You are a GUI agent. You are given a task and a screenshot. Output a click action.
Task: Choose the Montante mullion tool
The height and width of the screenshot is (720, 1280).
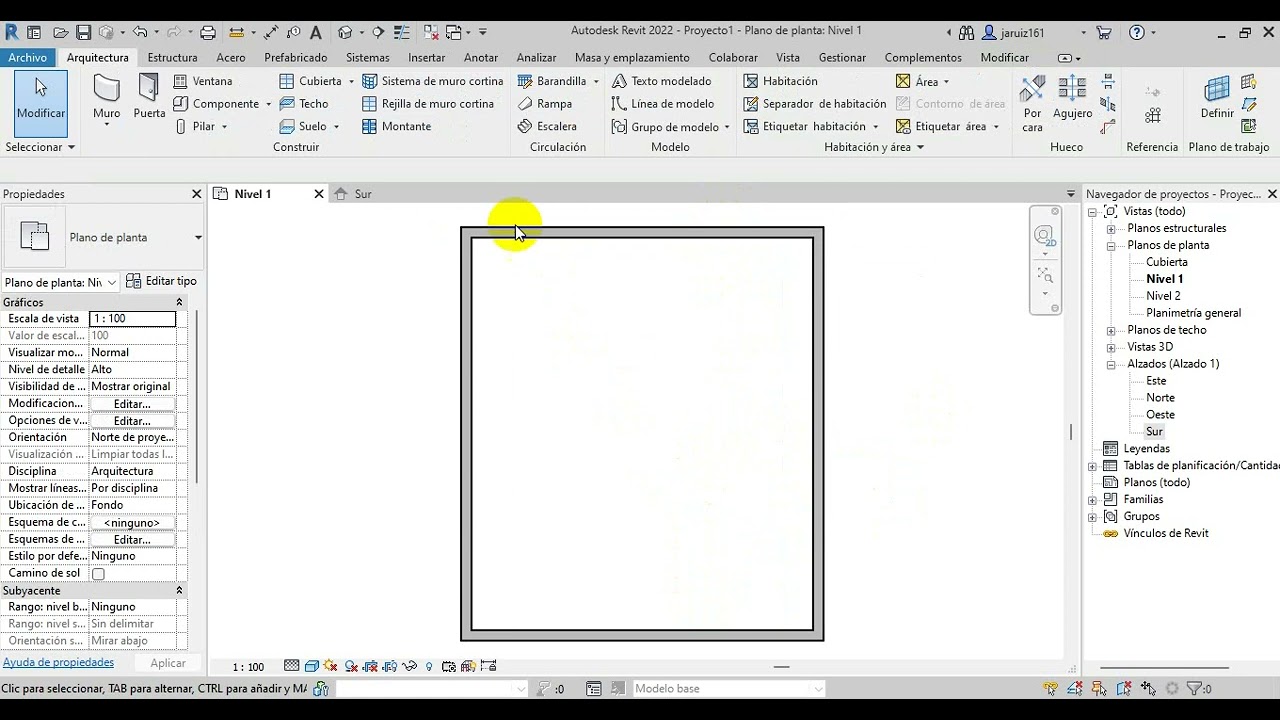tap(396, 127)
